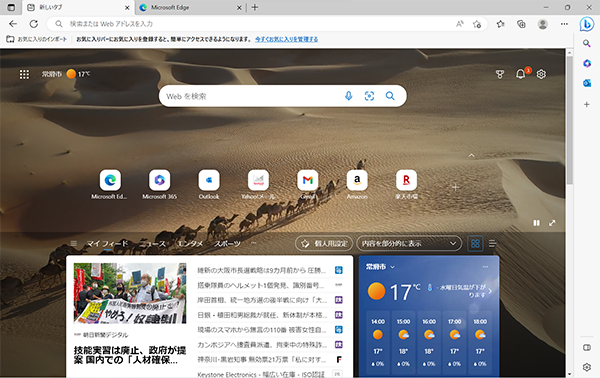The width and height of the screenshot is (600, 378).
Task: Pause the background video
Action: 536,223
